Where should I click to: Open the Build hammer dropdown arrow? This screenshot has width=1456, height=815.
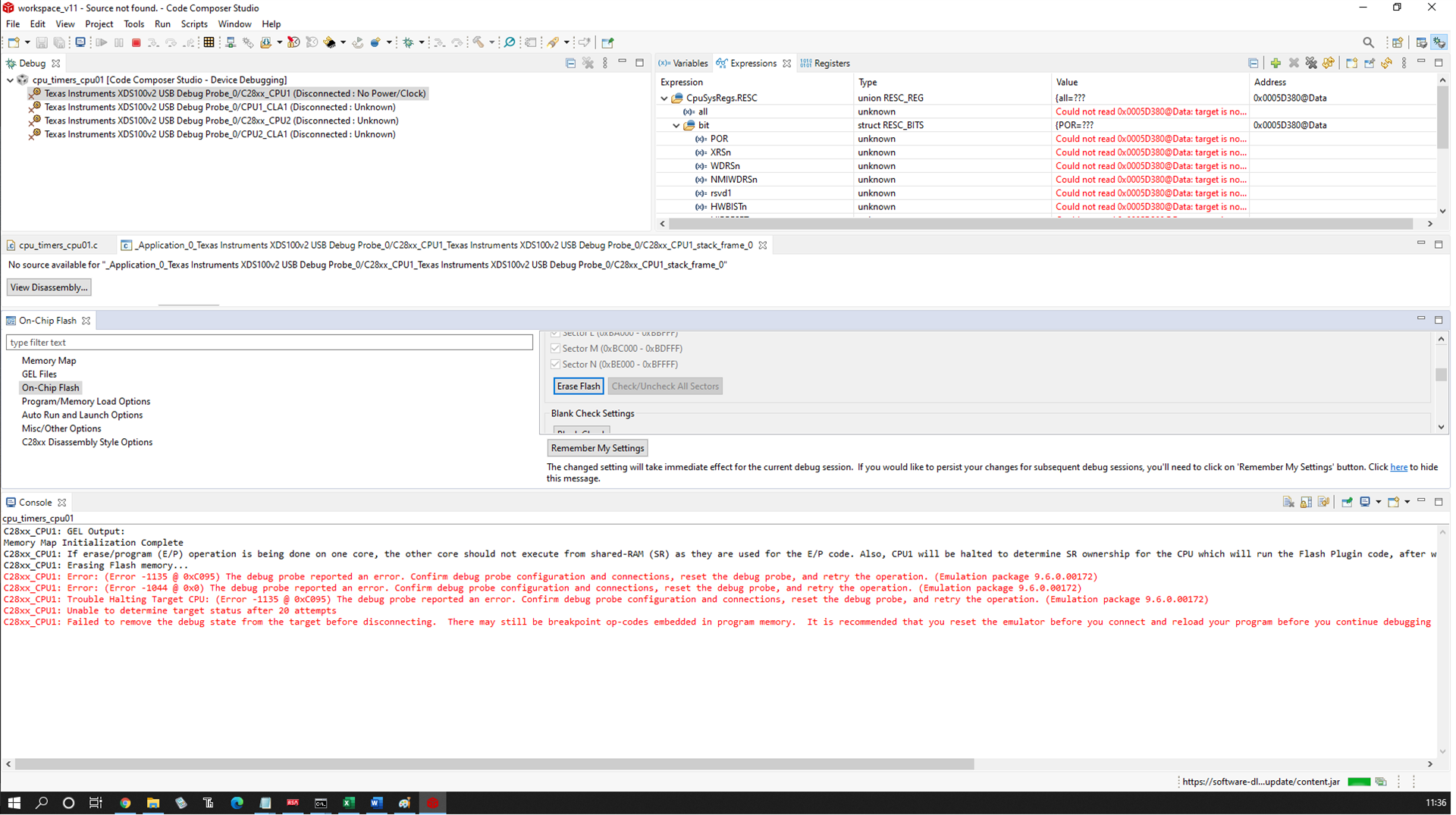click(x=491, y=42)
